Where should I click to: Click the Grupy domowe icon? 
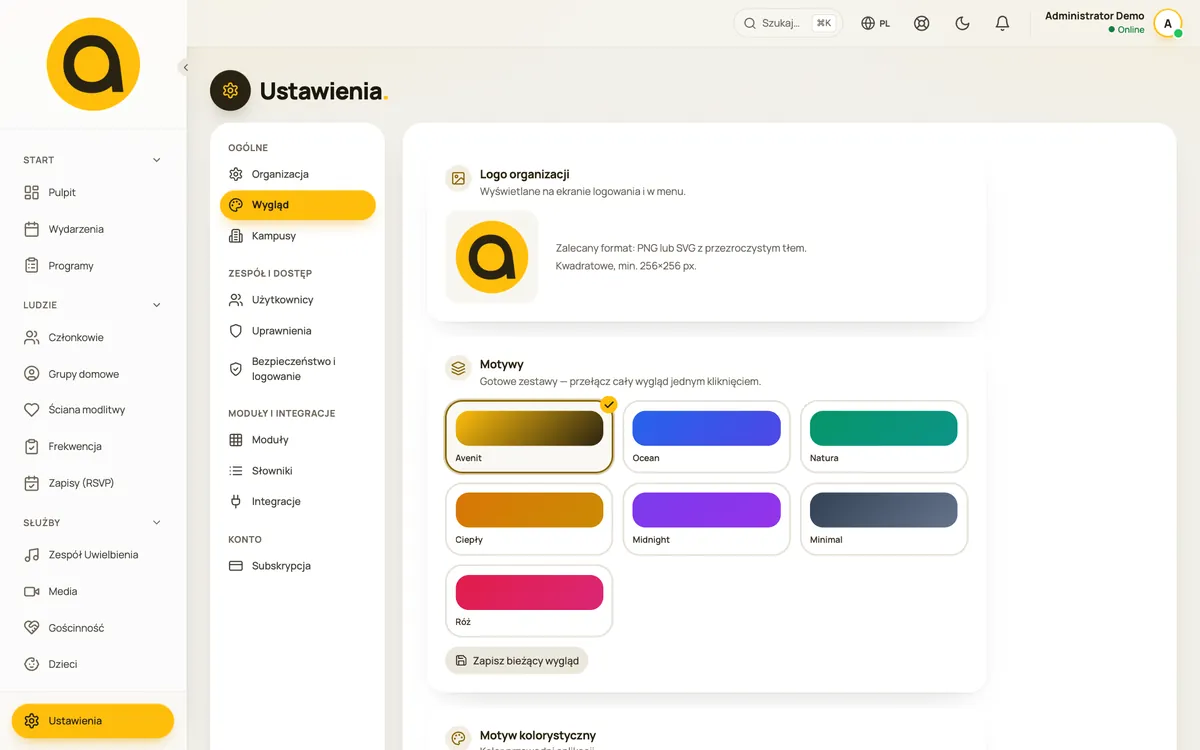(31, 374)
